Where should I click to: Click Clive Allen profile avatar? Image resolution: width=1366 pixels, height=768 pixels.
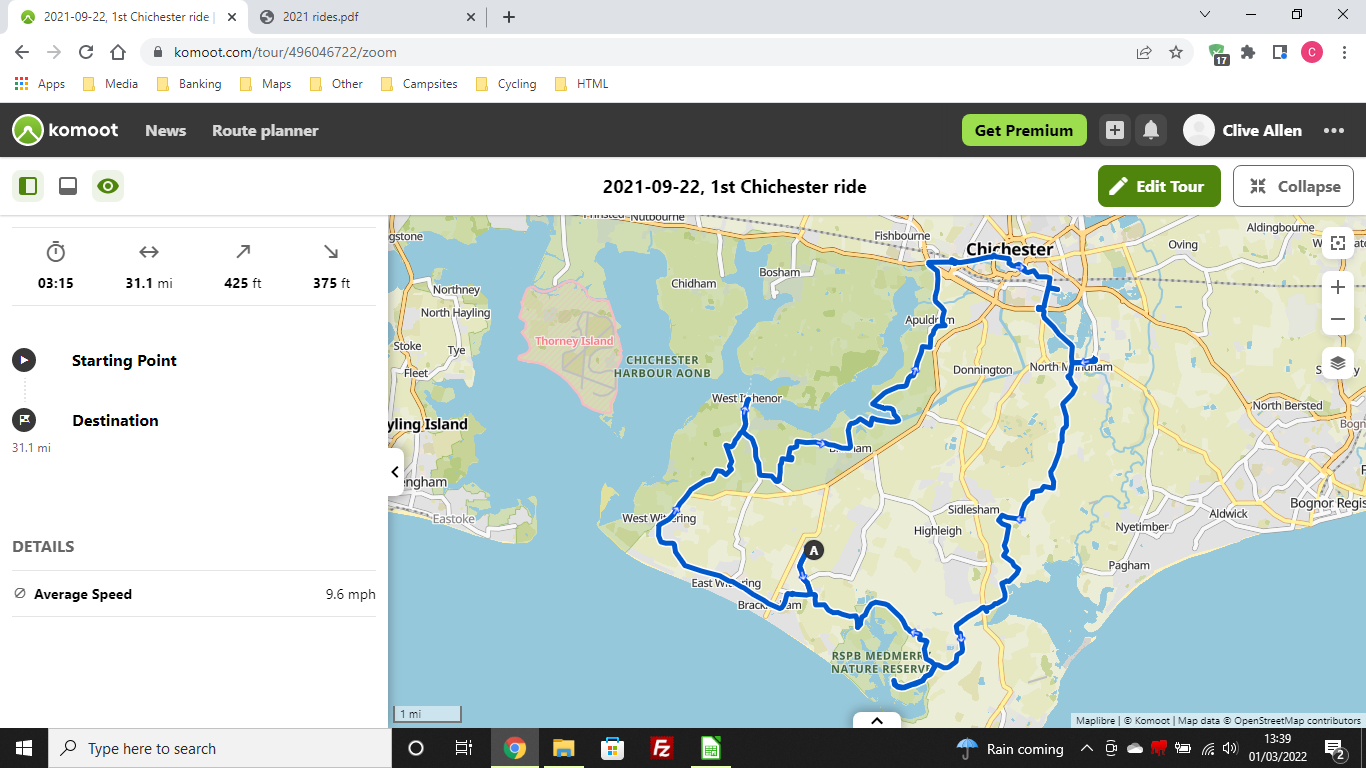(x=1199, y=130)
